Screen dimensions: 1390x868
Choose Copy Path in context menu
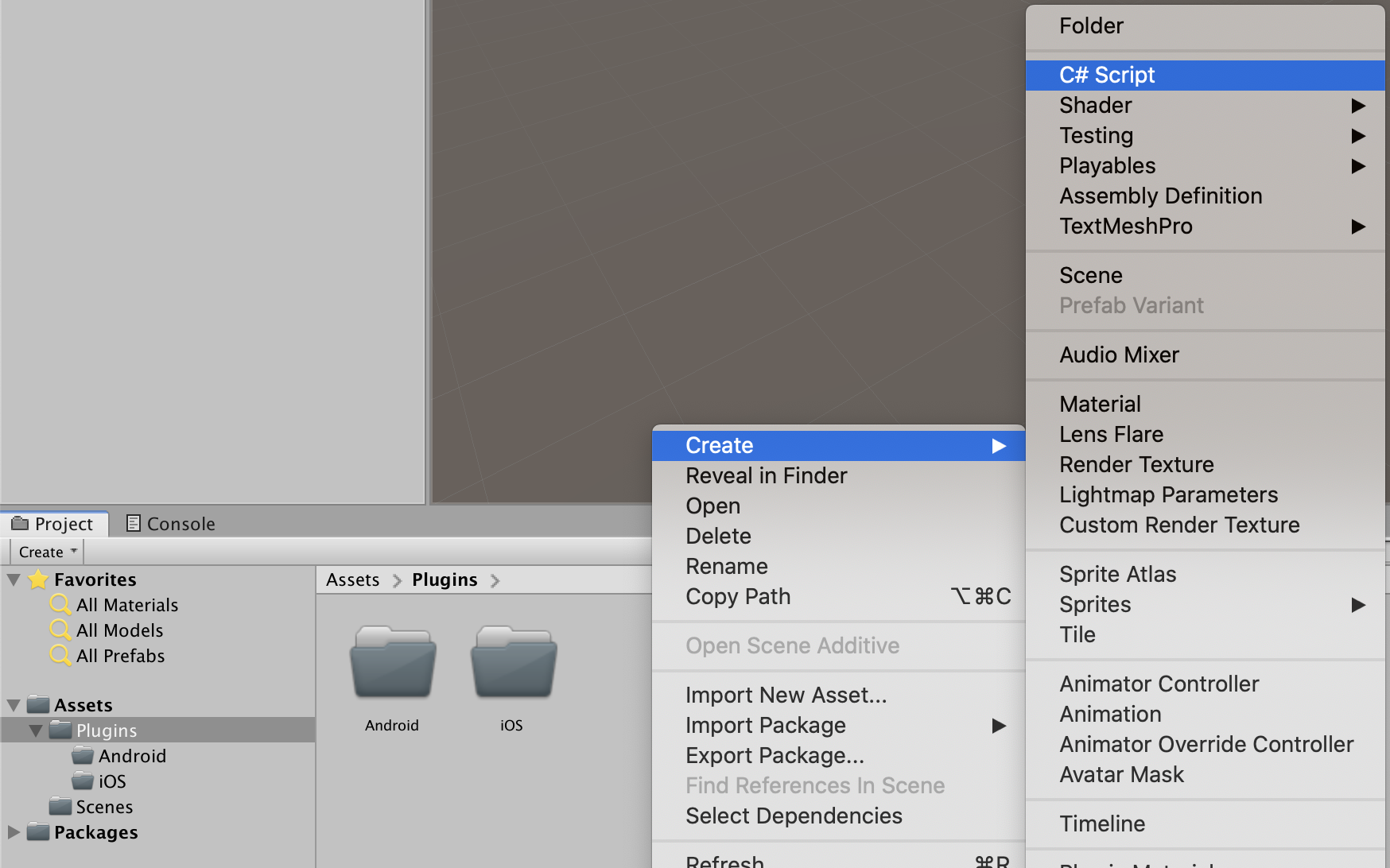coord(839,596)
